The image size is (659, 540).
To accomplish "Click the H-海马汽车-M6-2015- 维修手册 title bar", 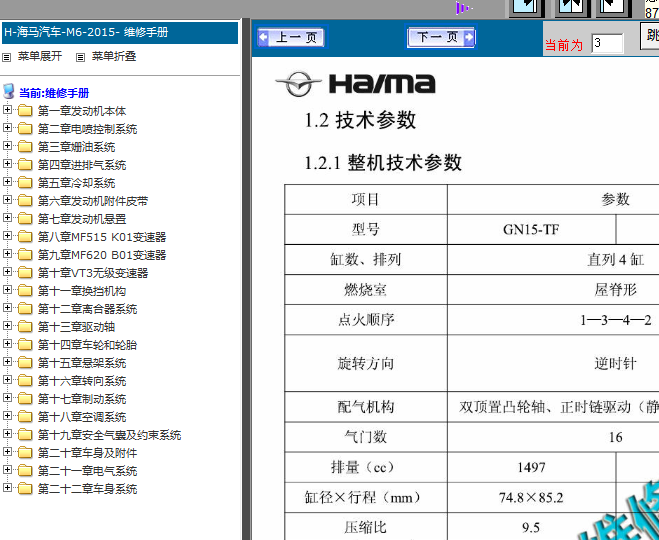I will point(120,33).
